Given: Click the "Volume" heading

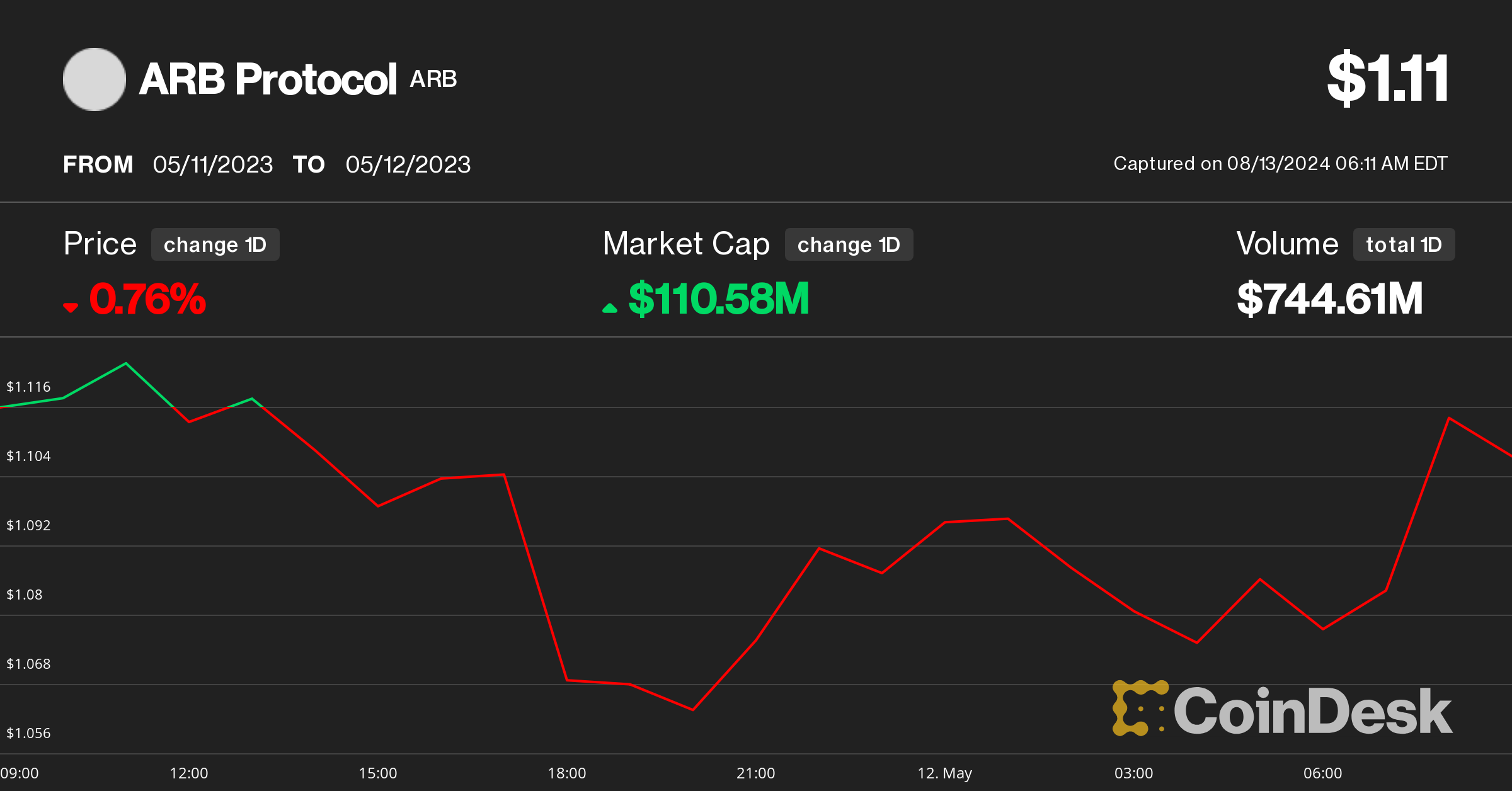Looking at the screenshot, I should point(1287,244).
